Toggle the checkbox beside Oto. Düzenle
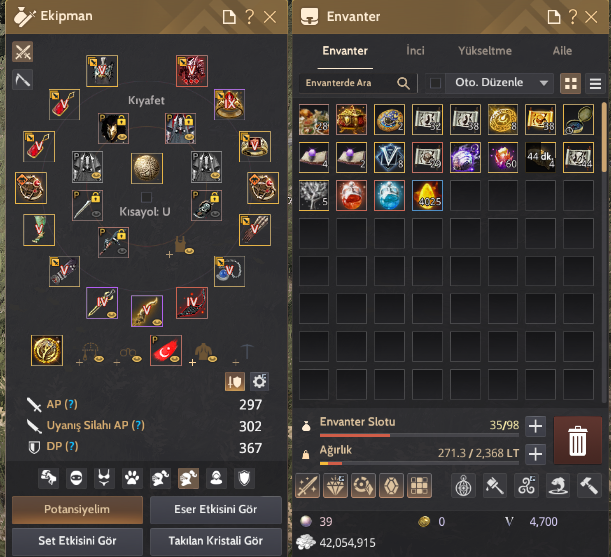Screen dimensions: 611x557 coord(435,83)
